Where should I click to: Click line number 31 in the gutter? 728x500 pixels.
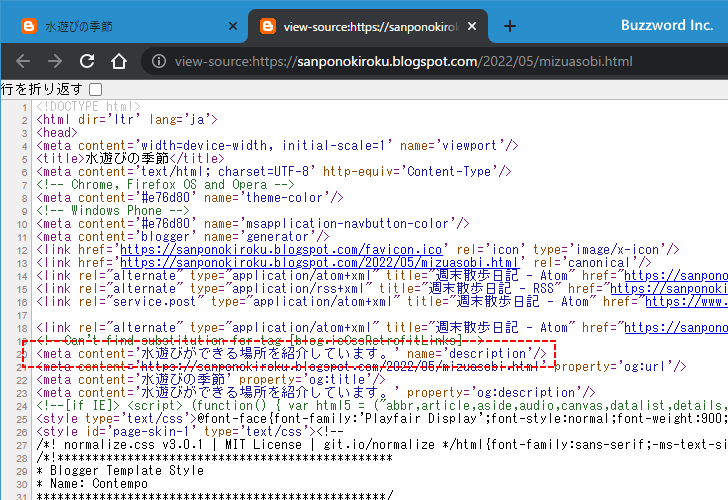(x=22, y=496)
